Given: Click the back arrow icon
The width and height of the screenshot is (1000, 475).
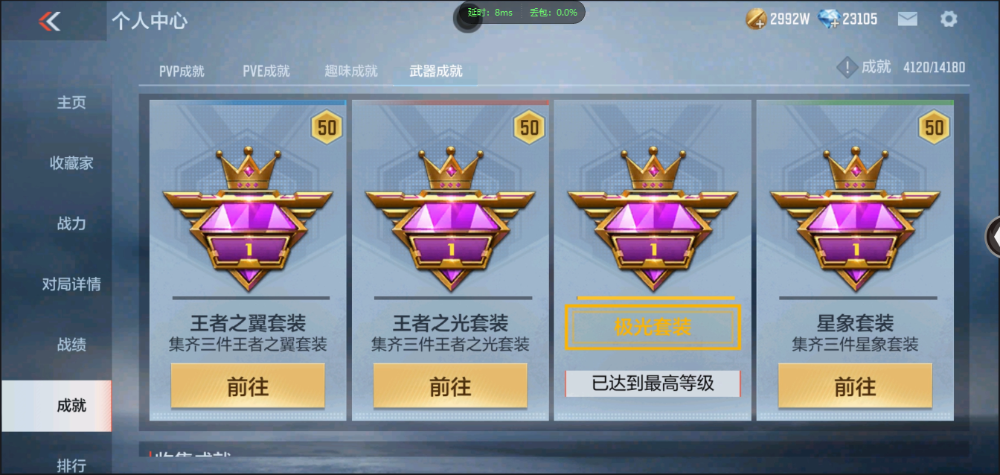Looking at the screenshot, I should coord(49,21).
